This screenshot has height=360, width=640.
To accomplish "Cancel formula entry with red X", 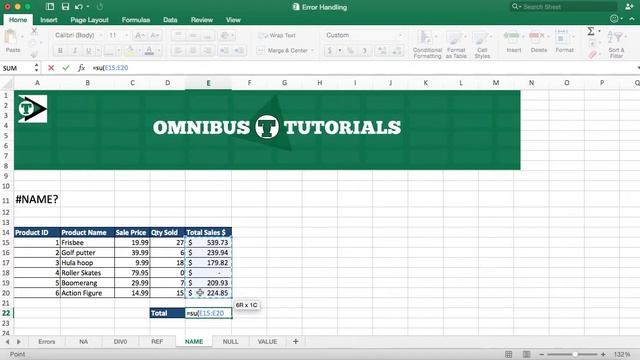I will point(51,68).
